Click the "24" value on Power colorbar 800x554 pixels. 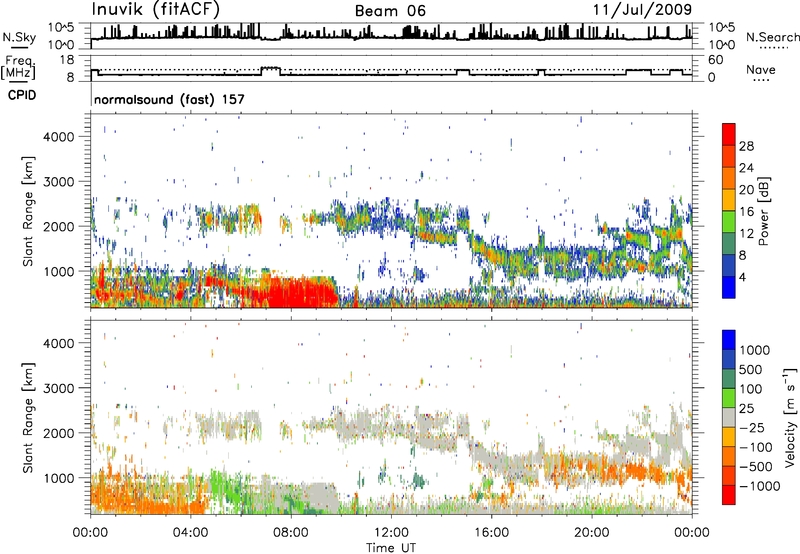(746, 168)
